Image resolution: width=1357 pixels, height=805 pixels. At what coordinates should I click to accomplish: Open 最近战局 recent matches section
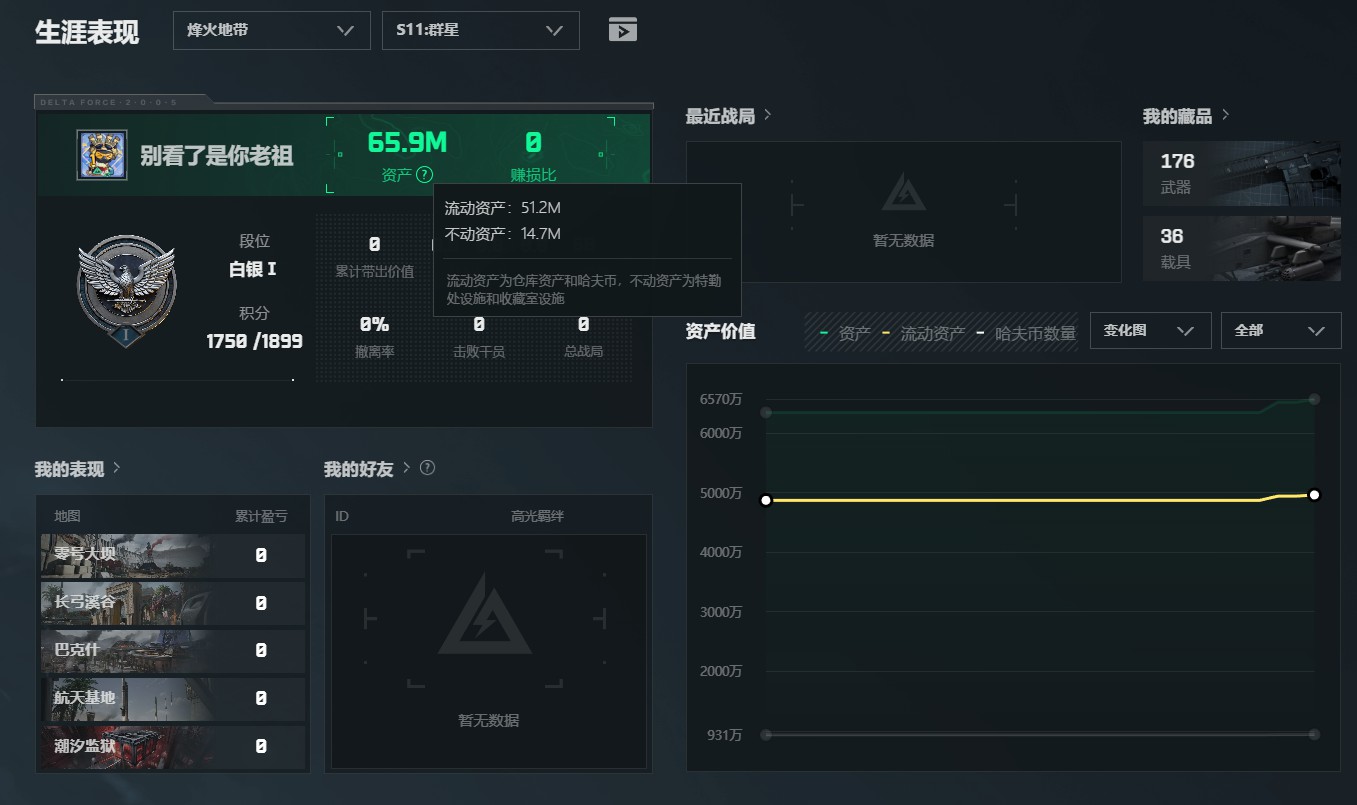728,116
